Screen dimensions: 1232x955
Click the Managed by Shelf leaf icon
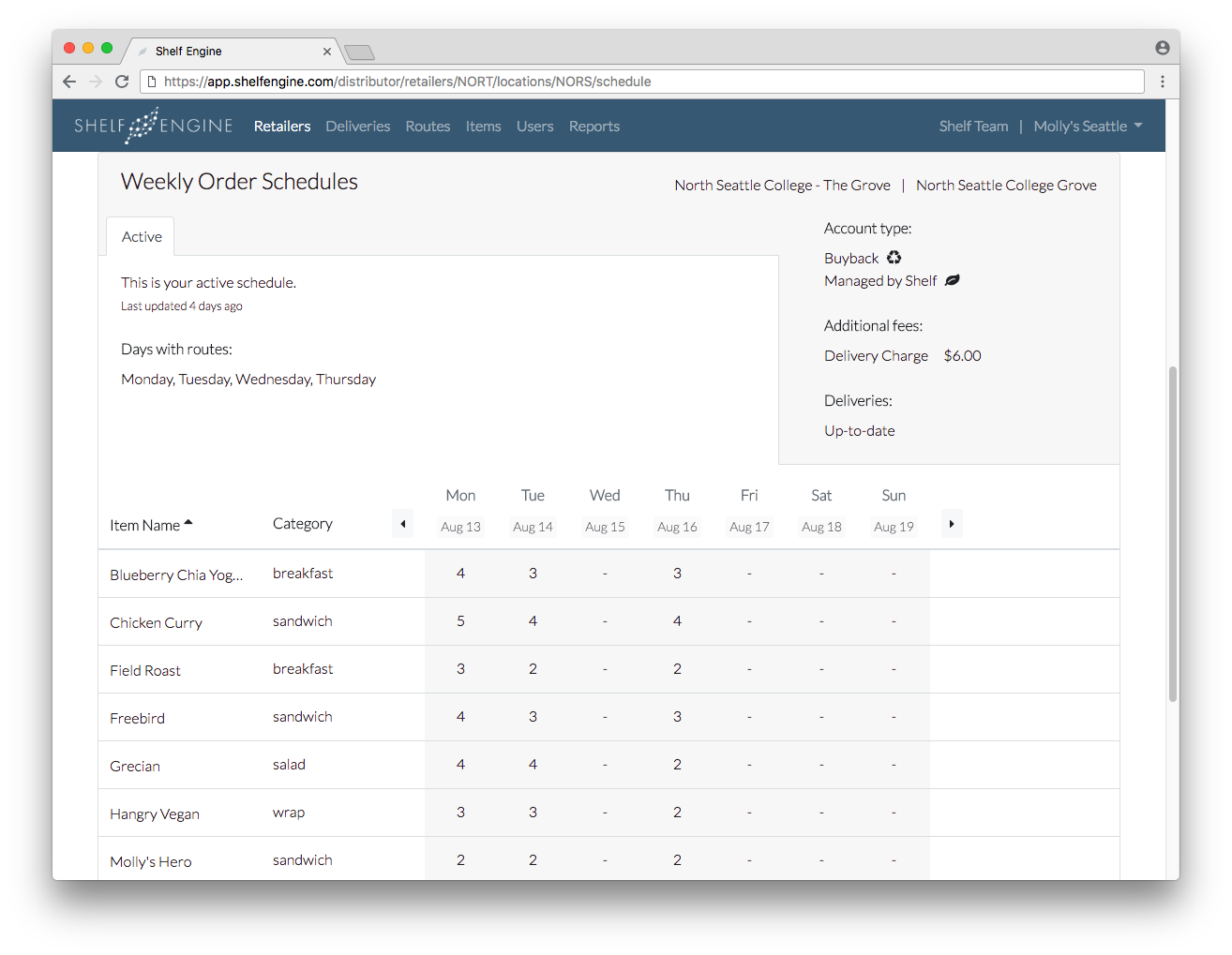[953, 280]
